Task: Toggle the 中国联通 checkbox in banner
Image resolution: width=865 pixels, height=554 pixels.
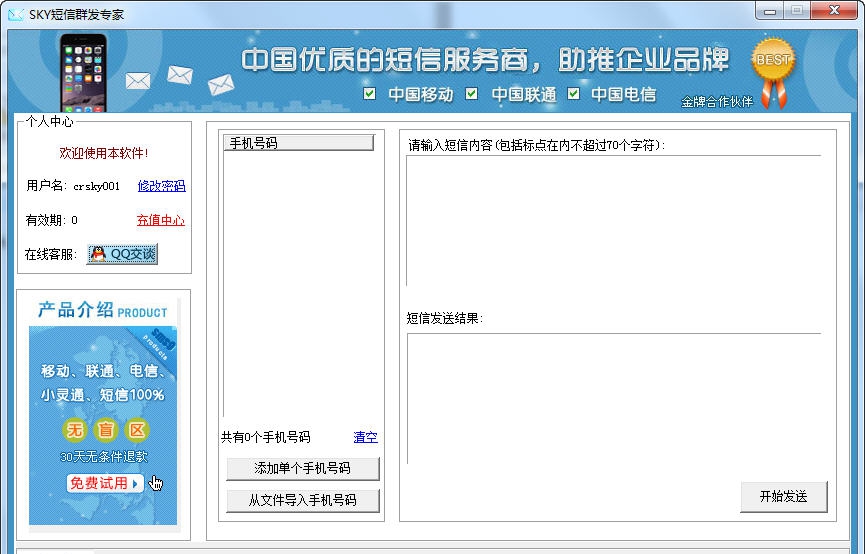Action: pos(472,94)
